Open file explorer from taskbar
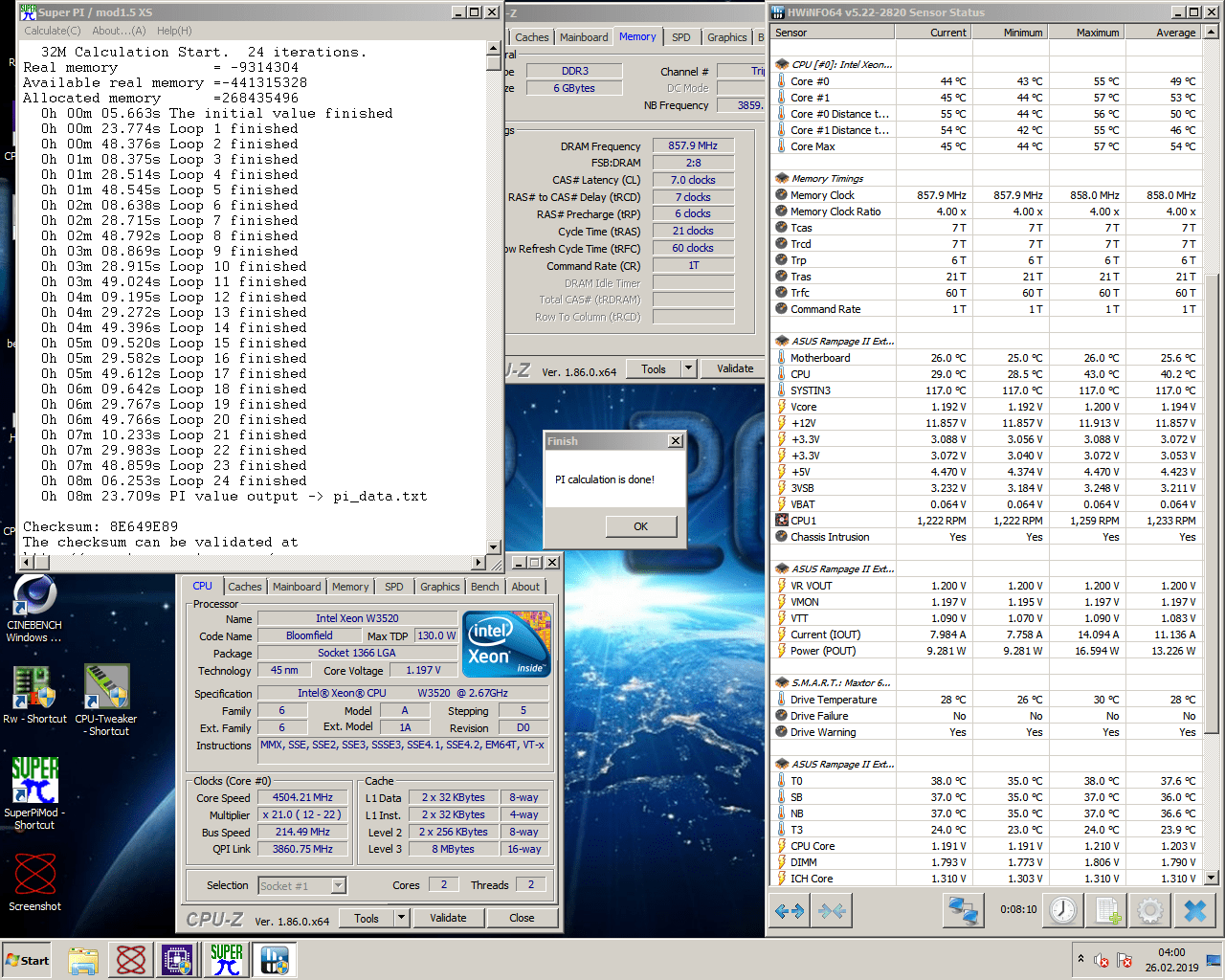The width and height of the screenshot is (1225, 980). point(83,960)
